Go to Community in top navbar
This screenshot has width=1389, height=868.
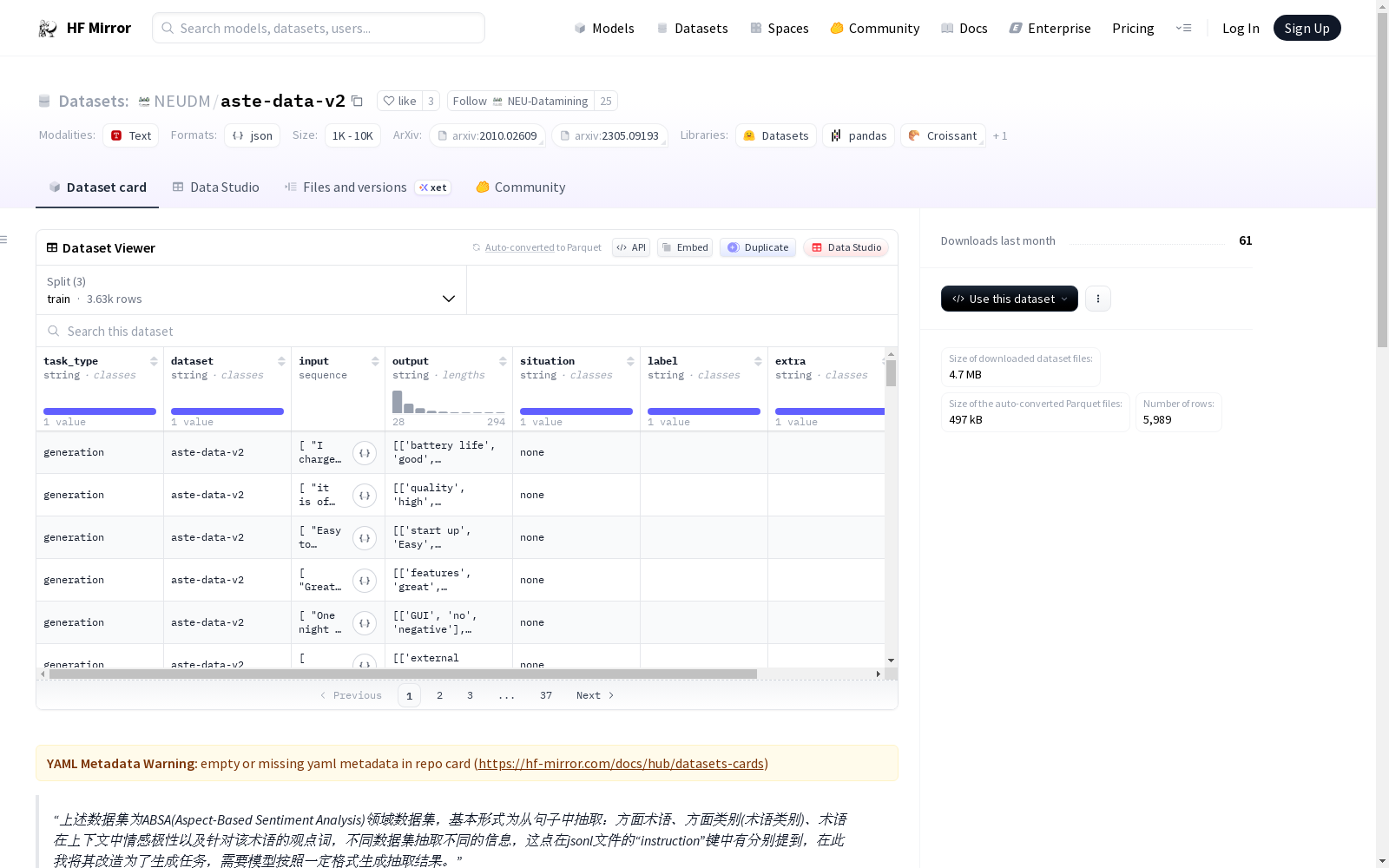pyautogui.click(x=875, y=28)
